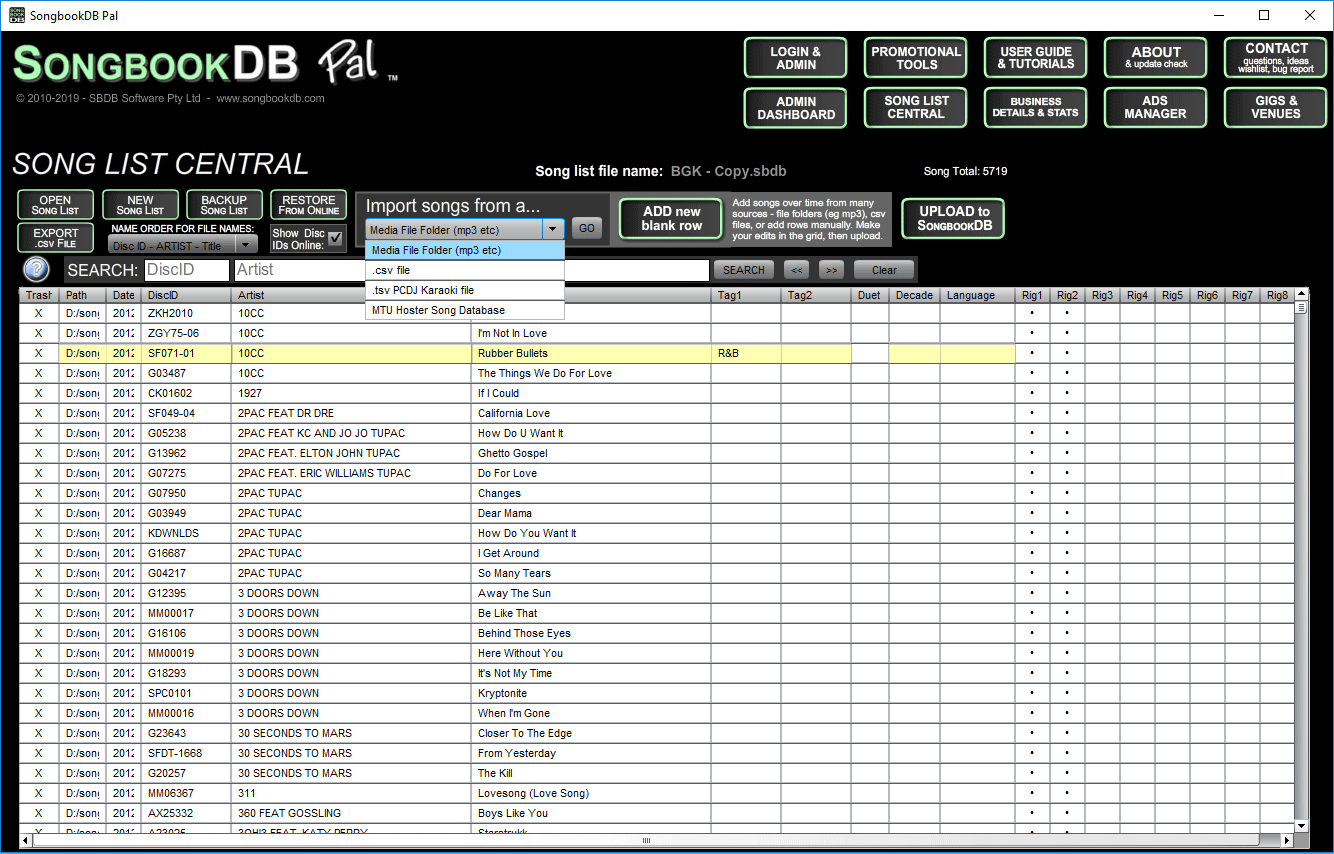Click the Rig1 dot for Ghetto Gospel
This screenshot has width=1334, height=854.
click(x=1032, y=453)
